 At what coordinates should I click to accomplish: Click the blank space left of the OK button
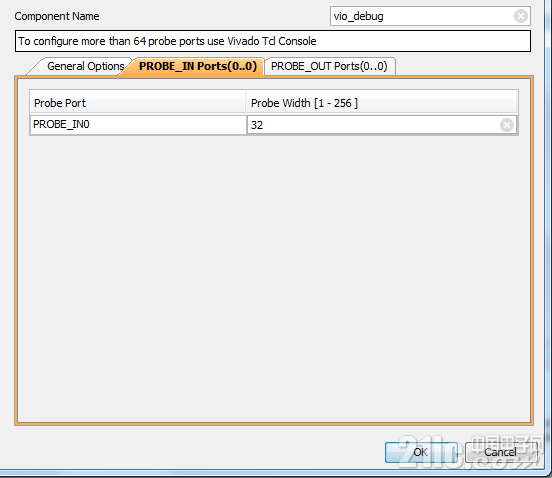point(197,452)
